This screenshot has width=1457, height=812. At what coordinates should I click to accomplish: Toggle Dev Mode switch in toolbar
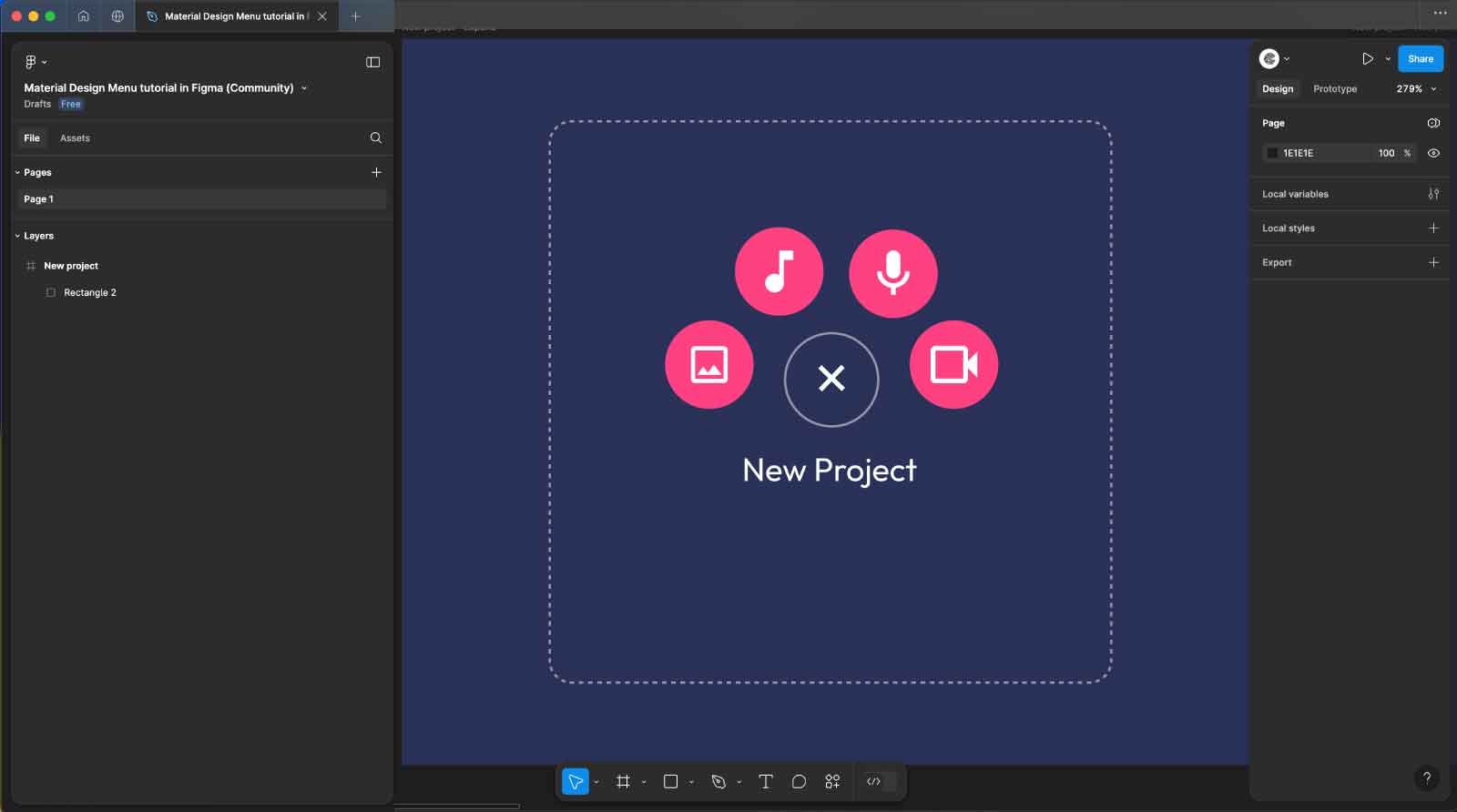click(880, 782)
